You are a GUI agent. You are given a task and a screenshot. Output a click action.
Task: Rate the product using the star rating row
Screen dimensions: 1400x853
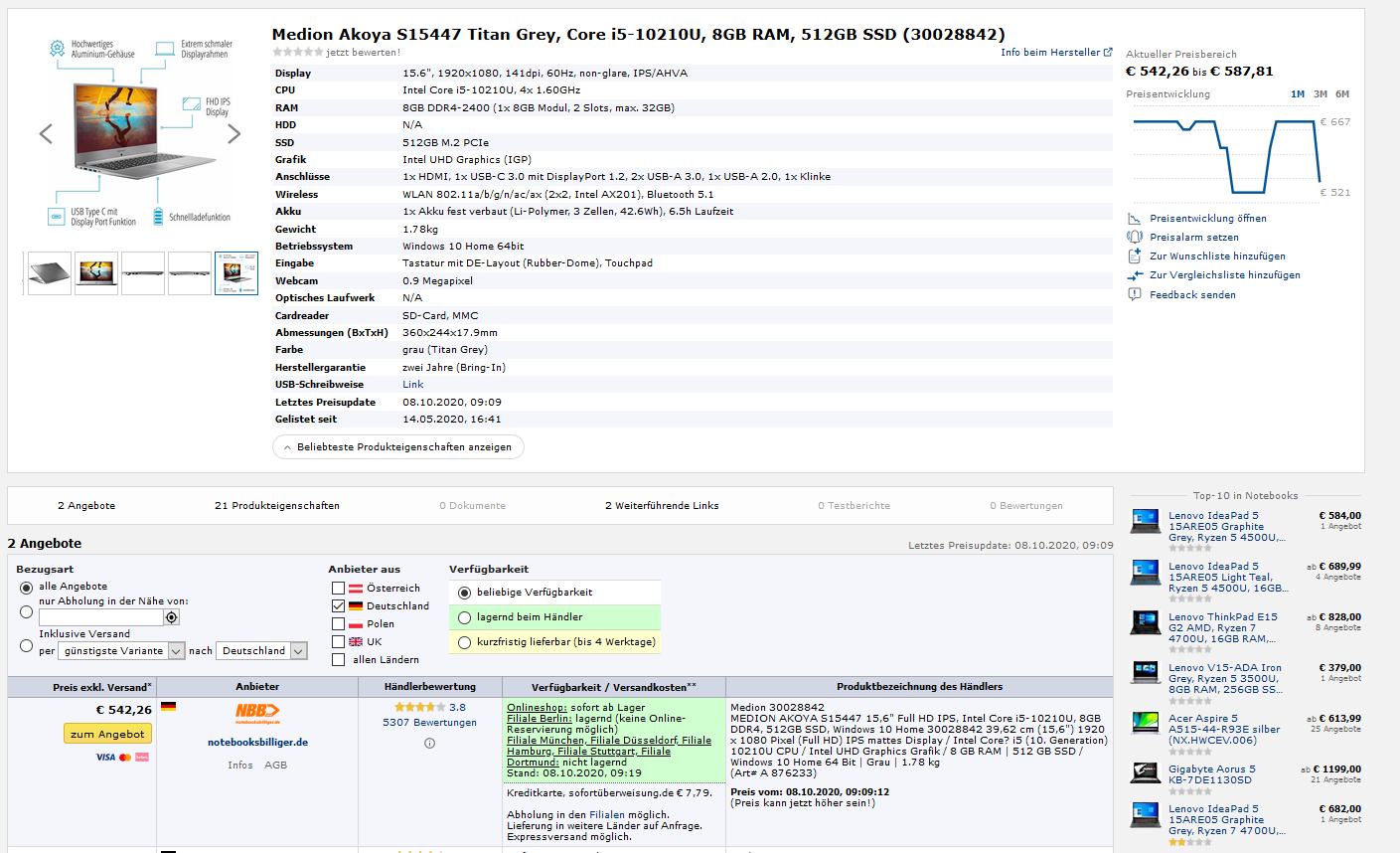tap(298, 52)
